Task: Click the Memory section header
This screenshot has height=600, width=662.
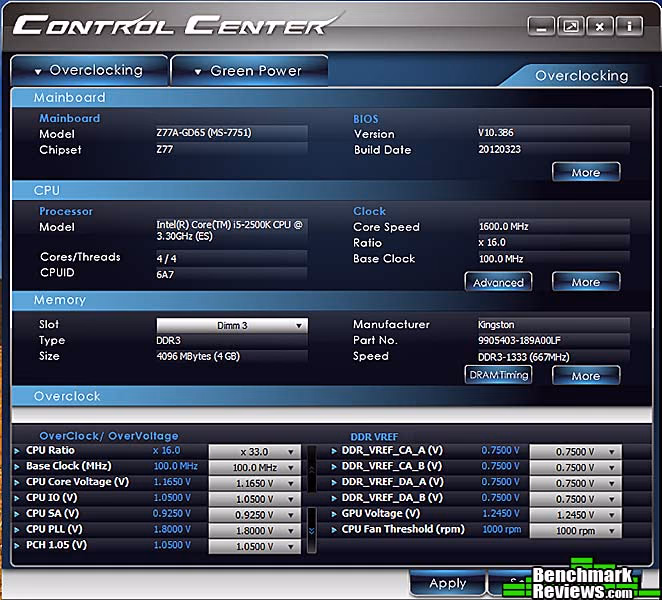Action: 331,300
